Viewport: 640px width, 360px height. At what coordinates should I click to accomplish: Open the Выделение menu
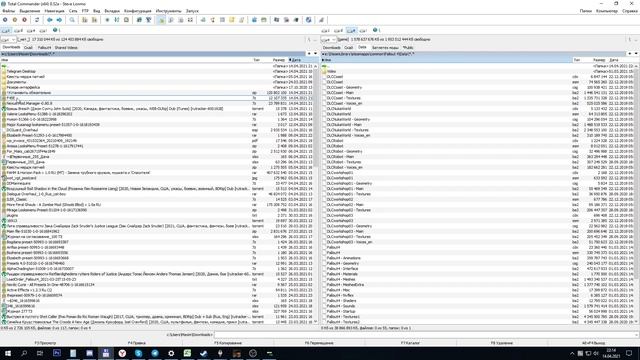point(30,11)
